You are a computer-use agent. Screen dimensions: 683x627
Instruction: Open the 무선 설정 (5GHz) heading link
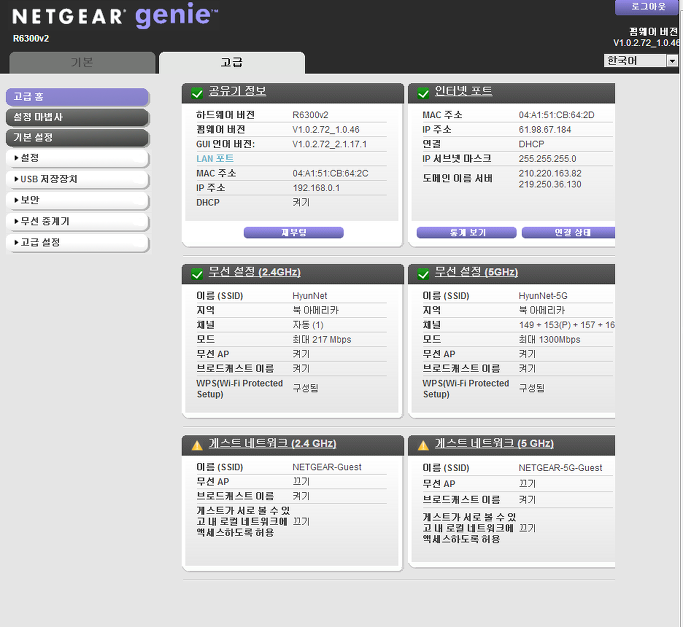[477, 272]
